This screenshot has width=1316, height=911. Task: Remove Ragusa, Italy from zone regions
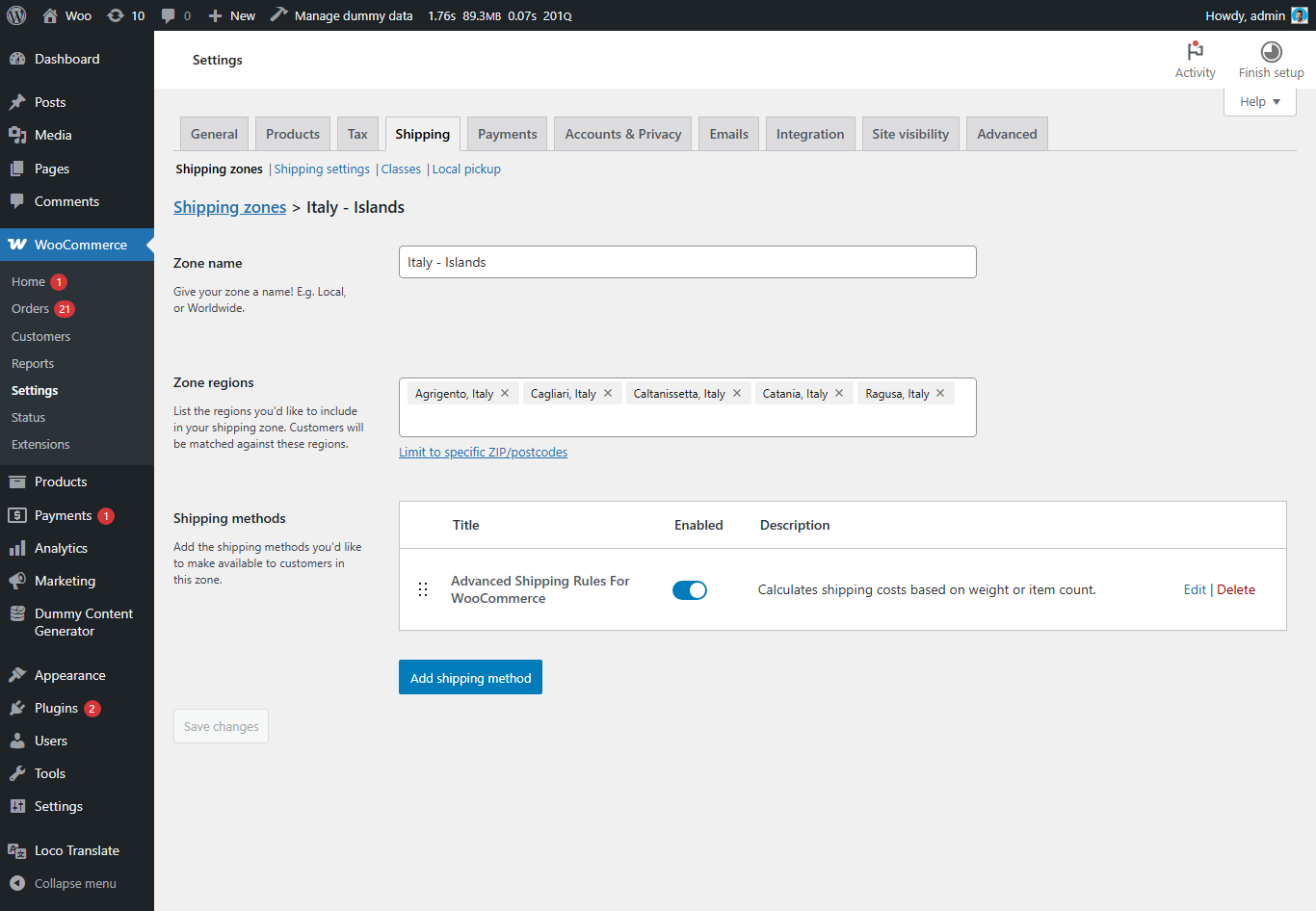940,393
